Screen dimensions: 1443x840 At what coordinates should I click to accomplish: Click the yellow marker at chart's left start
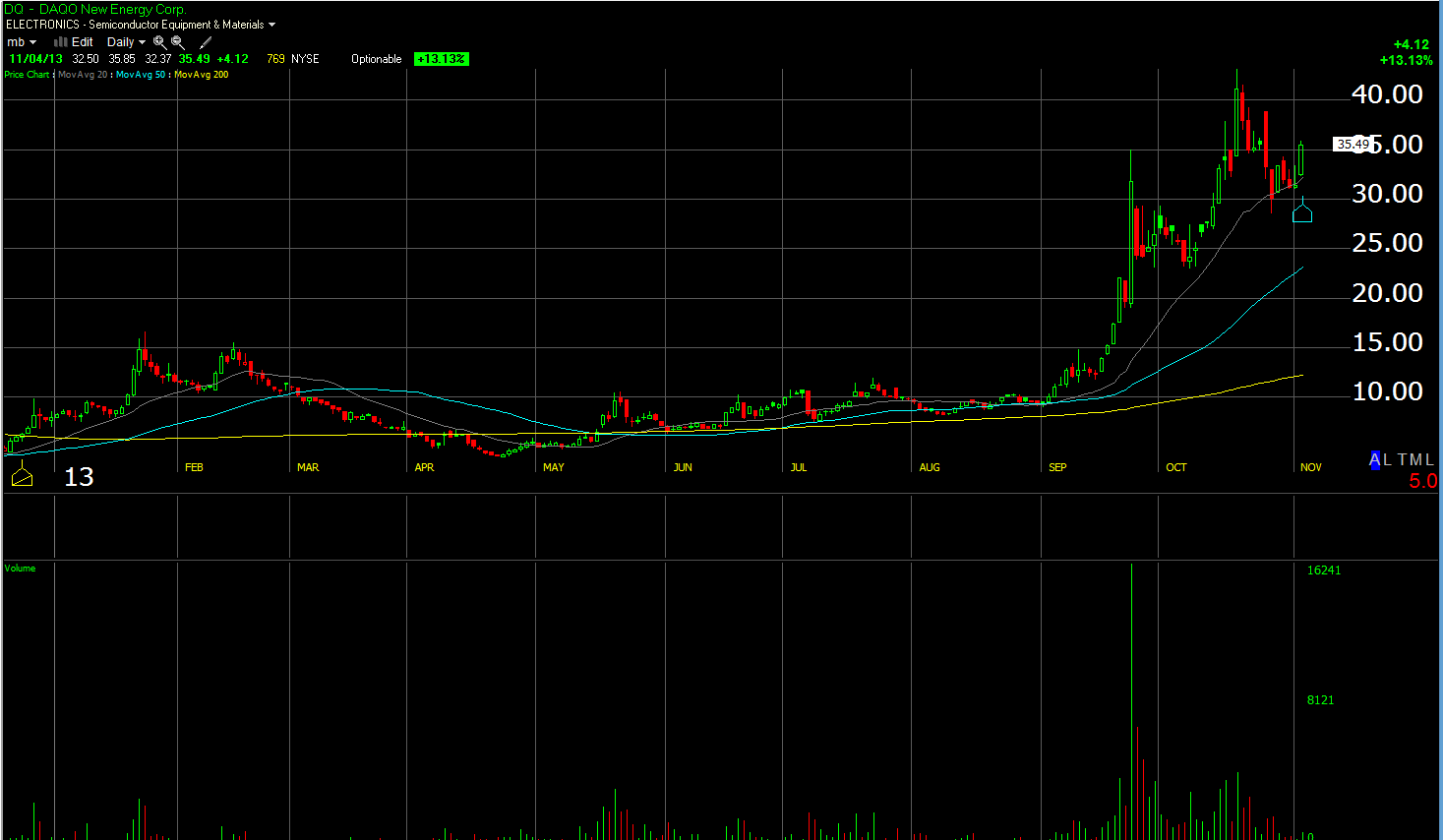point(22,476)
